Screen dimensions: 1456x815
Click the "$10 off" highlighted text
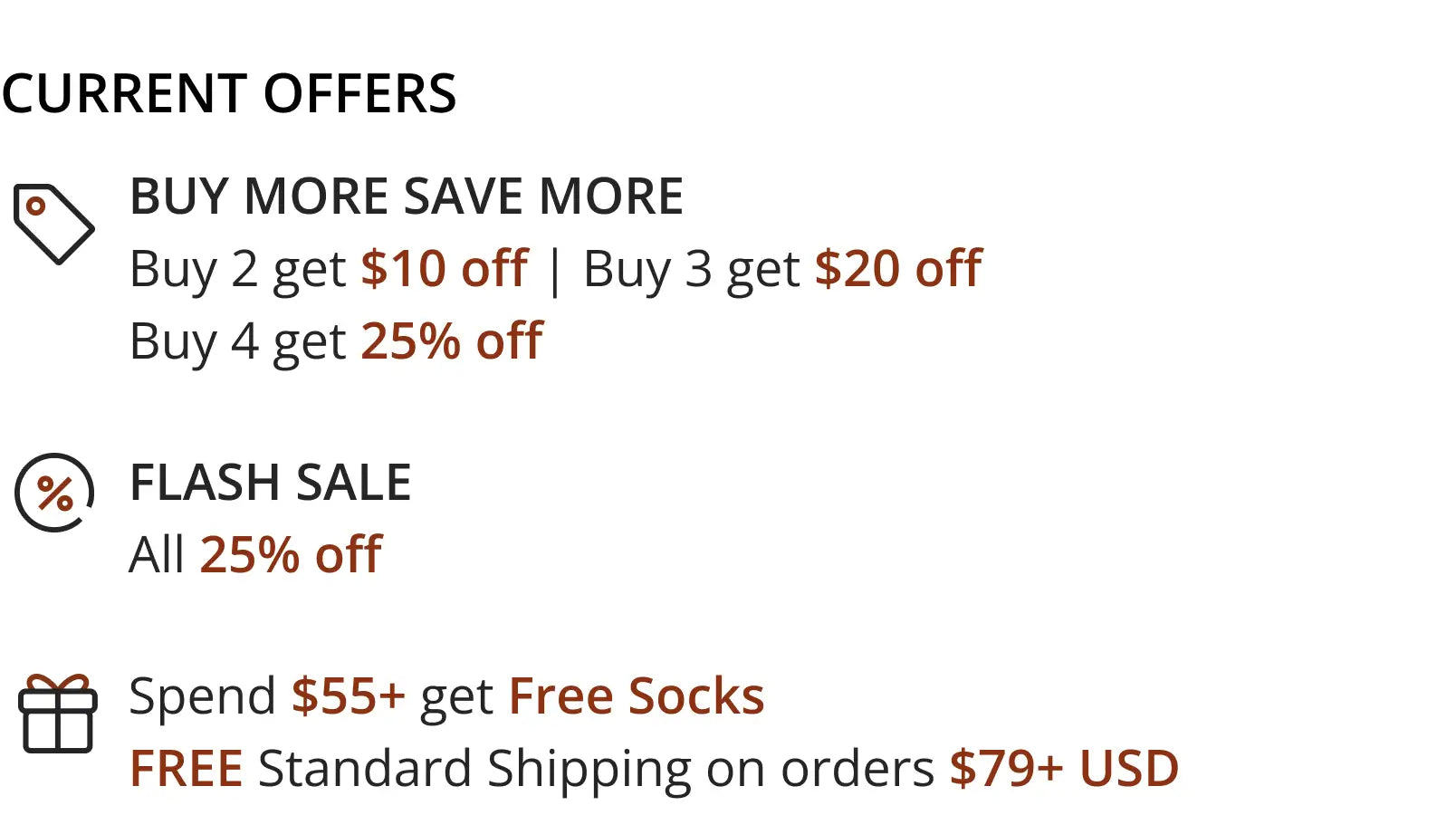(445, 269)
